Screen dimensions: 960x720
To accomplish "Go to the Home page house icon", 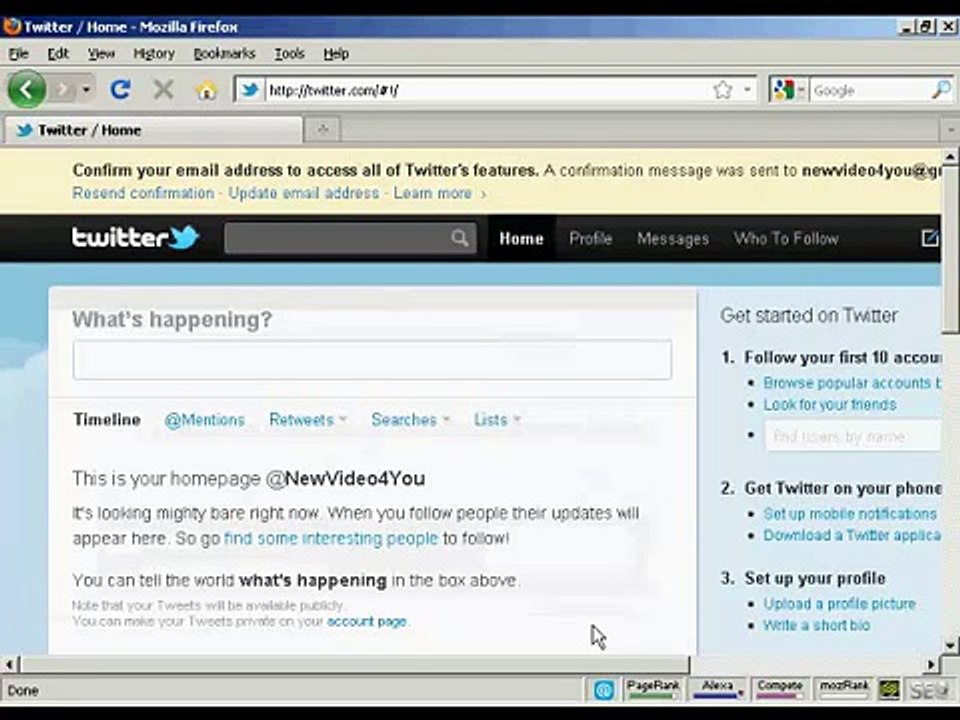I will [x=206, y=91].
